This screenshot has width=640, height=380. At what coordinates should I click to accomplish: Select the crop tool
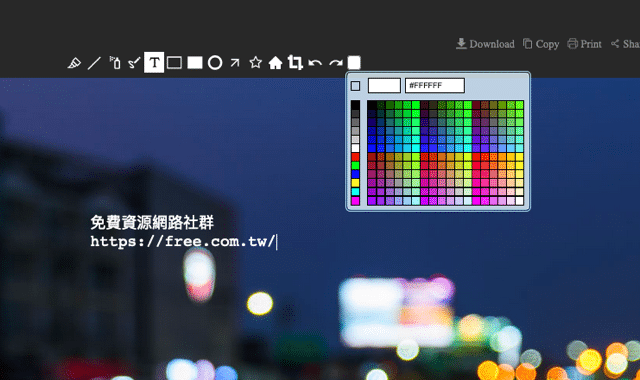[295, 63]
